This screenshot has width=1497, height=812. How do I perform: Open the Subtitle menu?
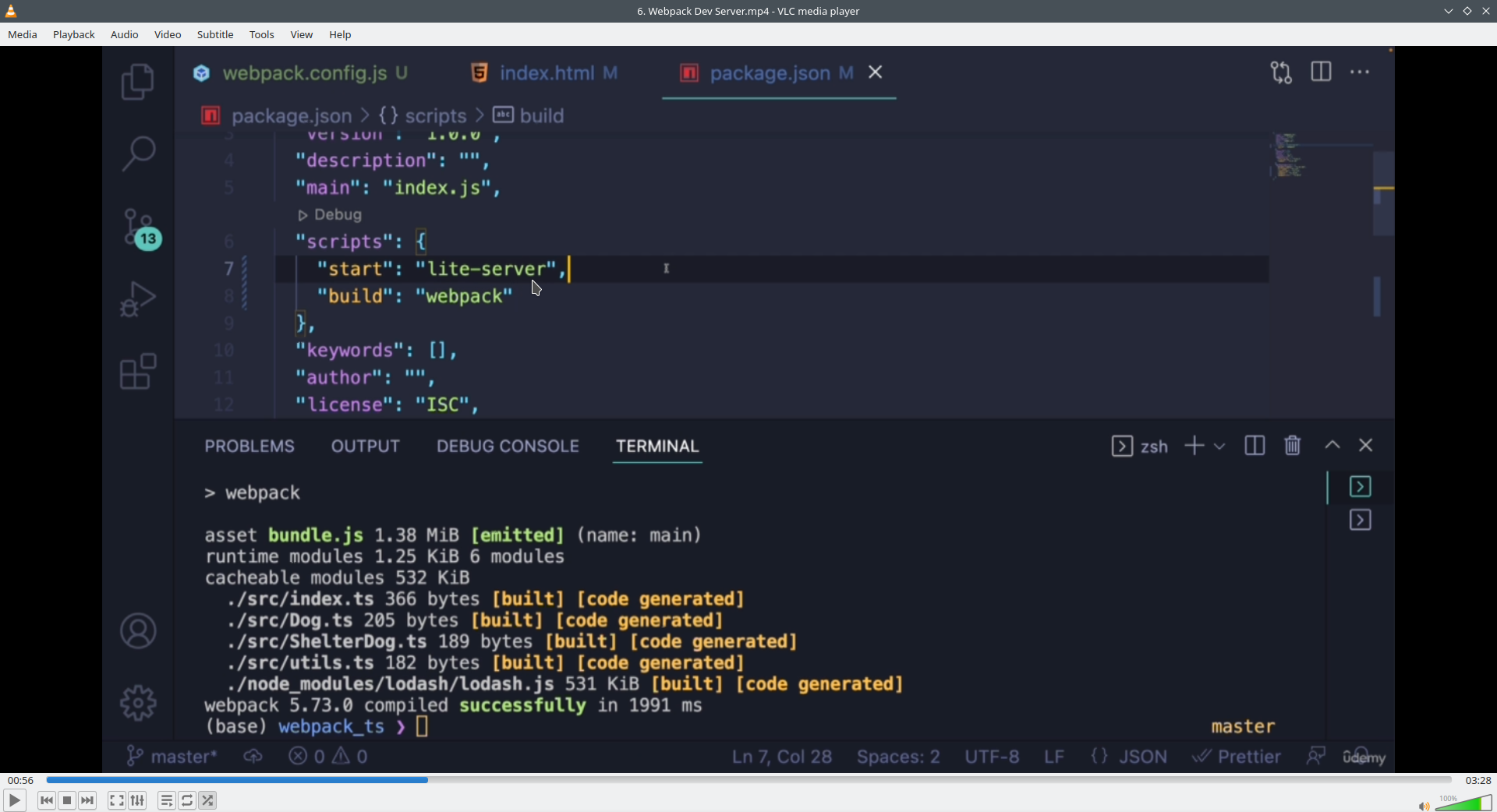click(215, 34)
